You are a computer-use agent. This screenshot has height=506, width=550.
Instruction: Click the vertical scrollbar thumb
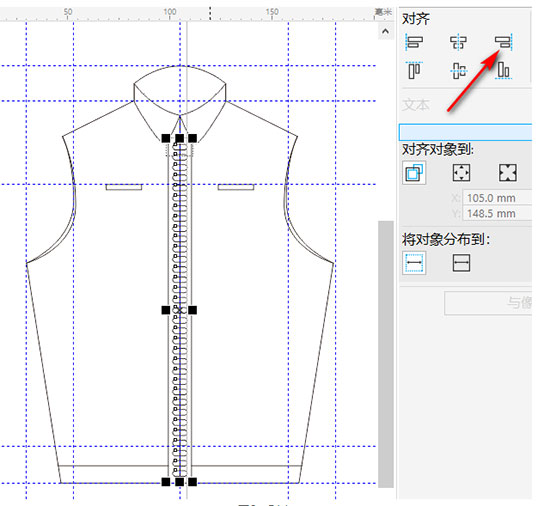point(385,354)
